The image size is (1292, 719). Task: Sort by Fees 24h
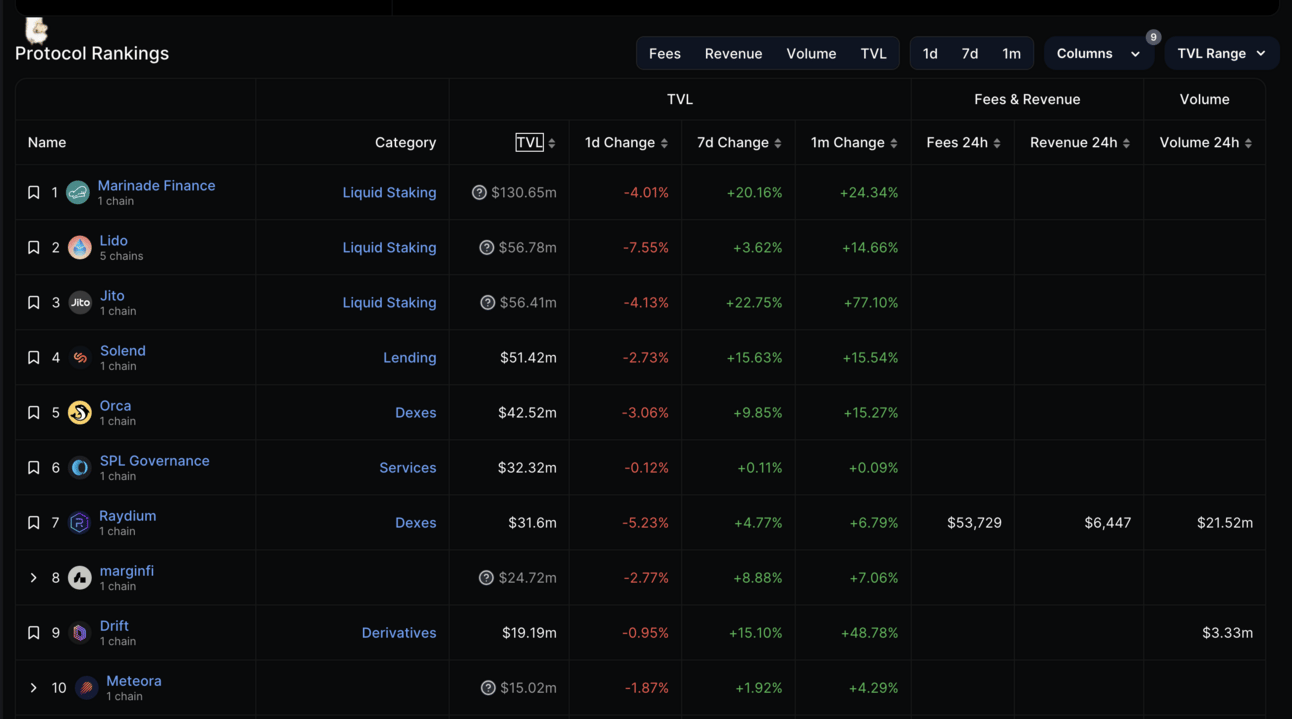click(x=996, y=143)
